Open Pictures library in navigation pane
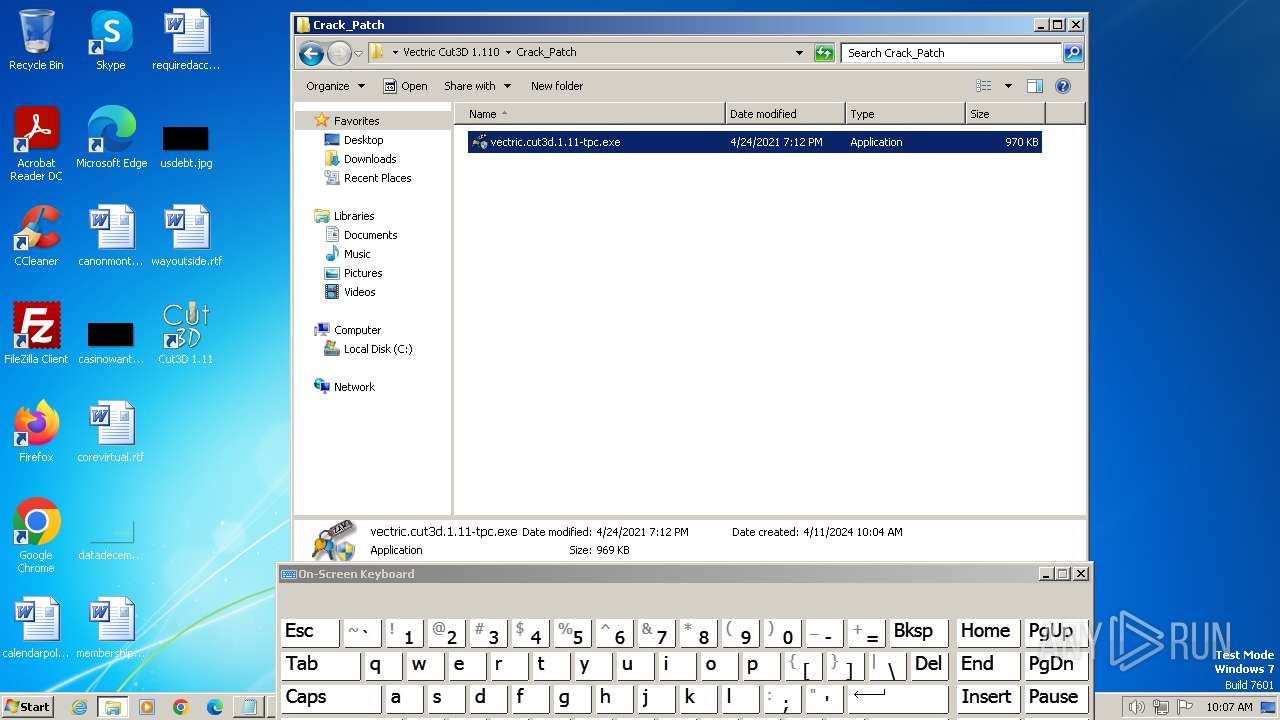 coord(363,273)
